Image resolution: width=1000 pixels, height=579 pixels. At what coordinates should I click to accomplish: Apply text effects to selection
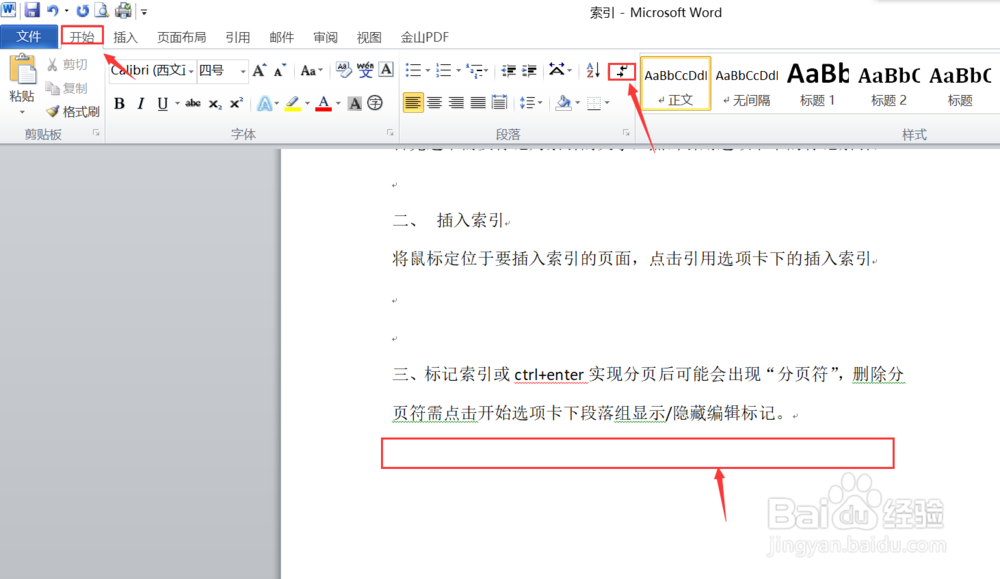click(265, 103)
